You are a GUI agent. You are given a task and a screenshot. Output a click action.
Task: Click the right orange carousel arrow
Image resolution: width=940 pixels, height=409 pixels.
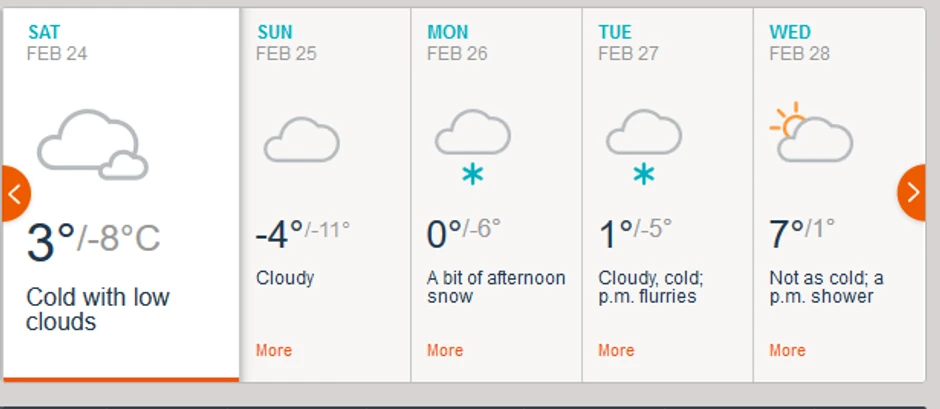pyautogui.click(x=913, y=192)
